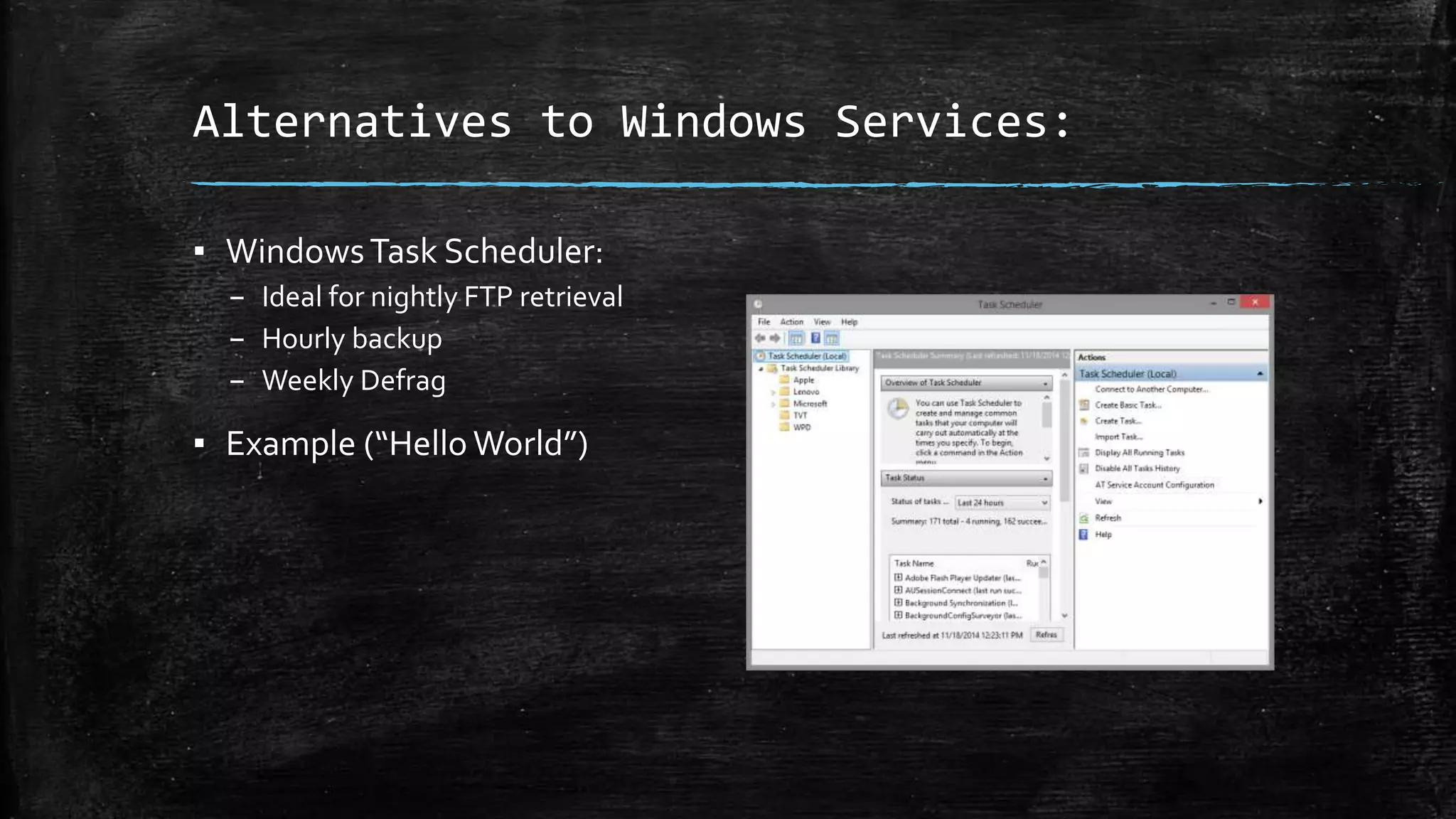This screenshot has height=819, width=1456.
Task: Minimize the Task Scheduler window
Action: click(1214, 303)
